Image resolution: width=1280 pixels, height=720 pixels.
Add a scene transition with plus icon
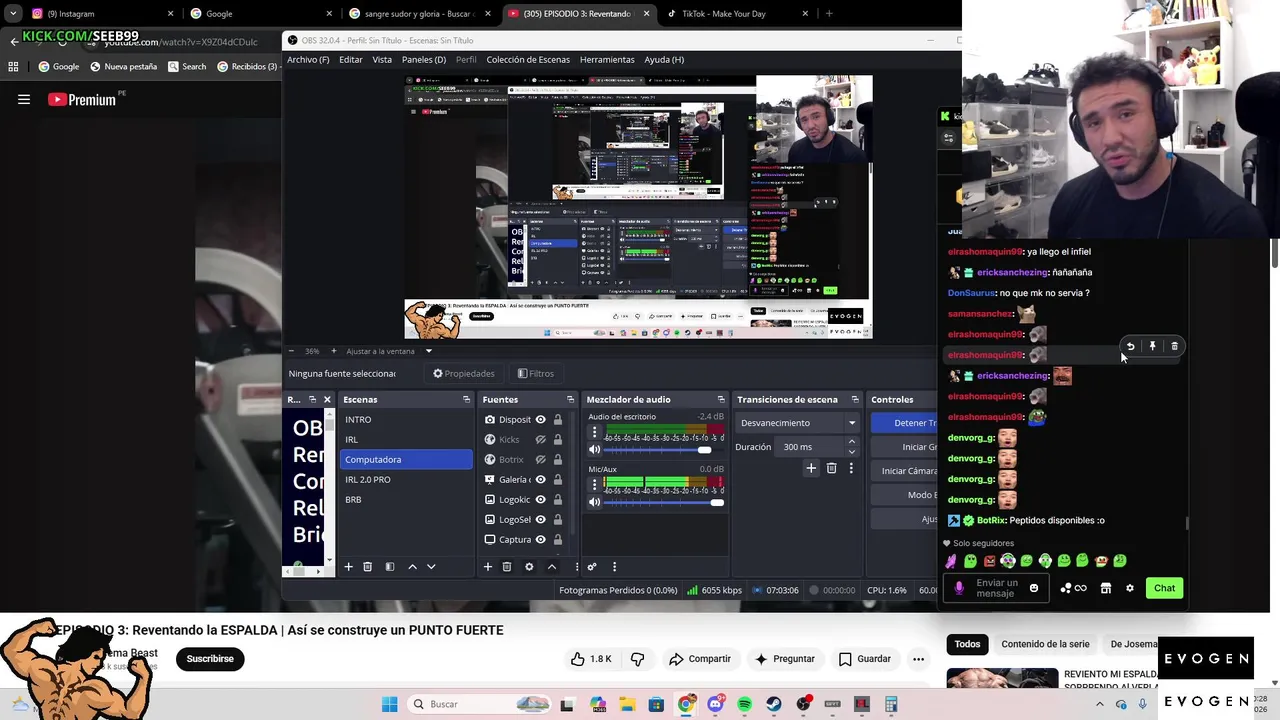[811, 468]
